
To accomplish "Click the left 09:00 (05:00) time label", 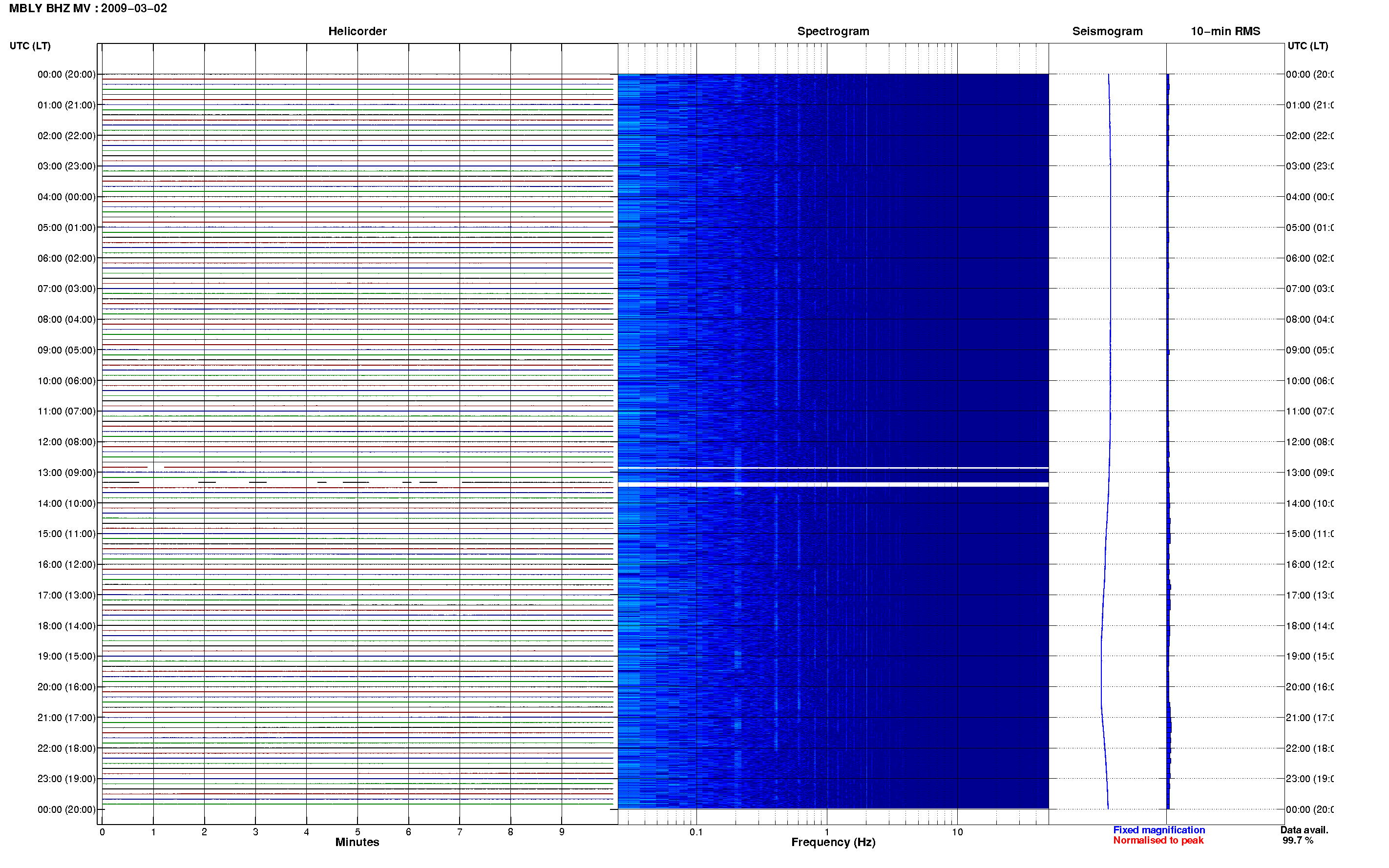I will click(66, 350).
